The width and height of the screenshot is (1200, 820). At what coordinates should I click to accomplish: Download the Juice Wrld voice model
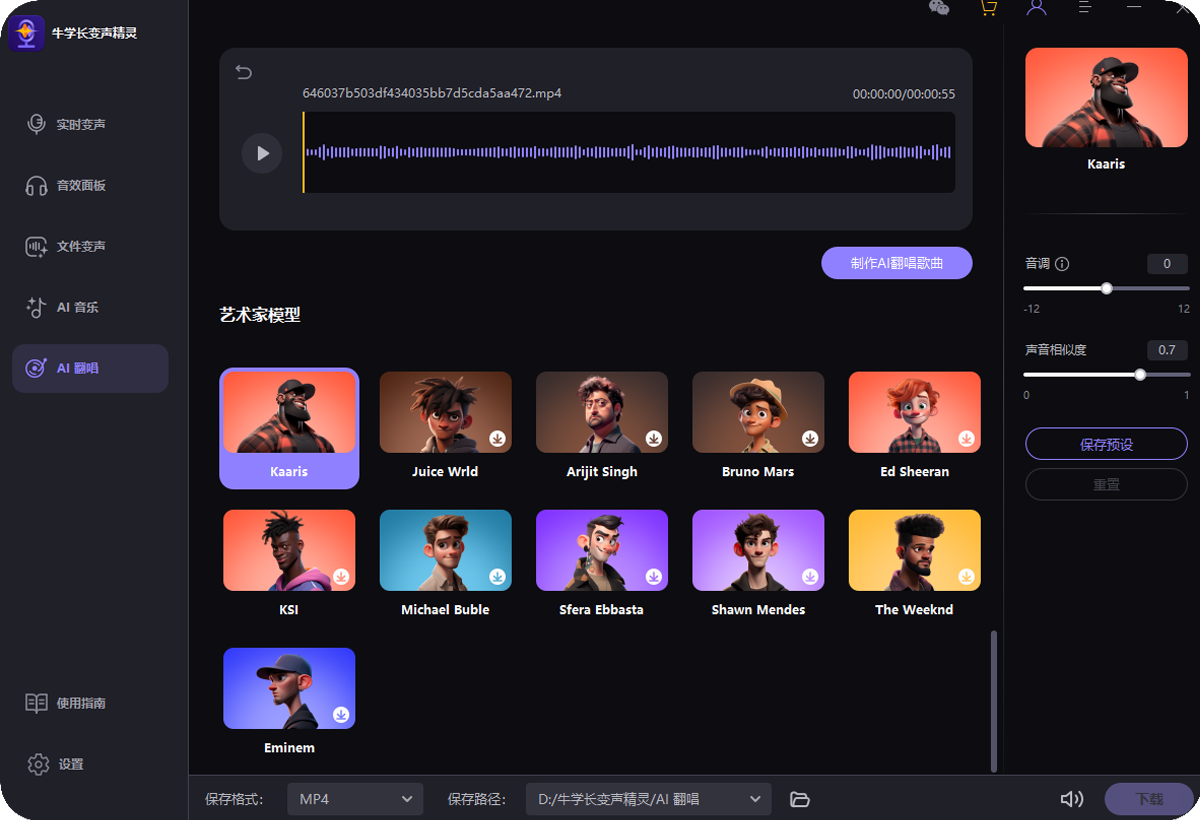pyautogui.click(x=497, y=438)
